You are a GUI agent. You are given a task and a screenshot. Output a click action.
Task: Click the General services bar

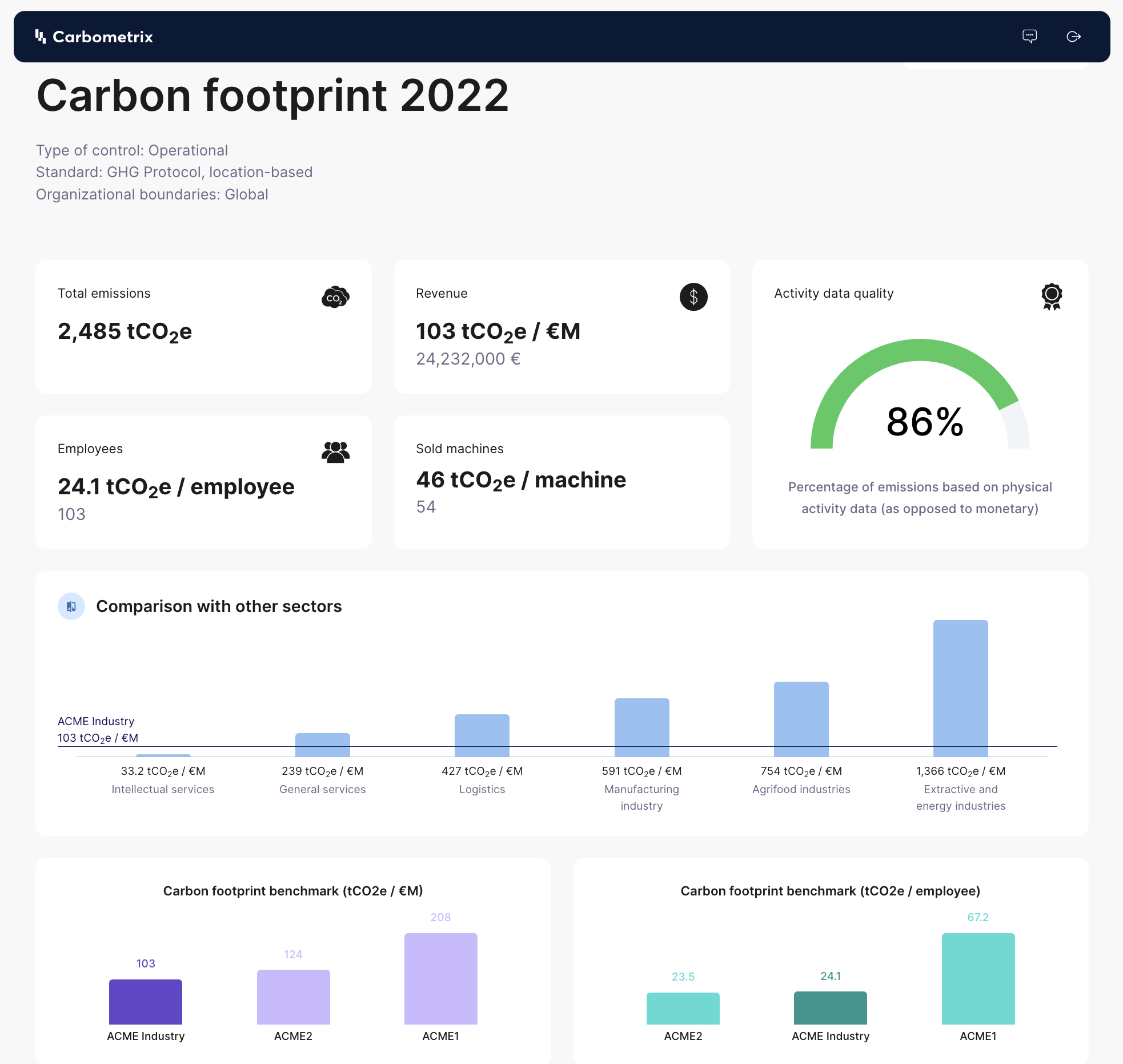pyautogui.click(x=323, y=745)
